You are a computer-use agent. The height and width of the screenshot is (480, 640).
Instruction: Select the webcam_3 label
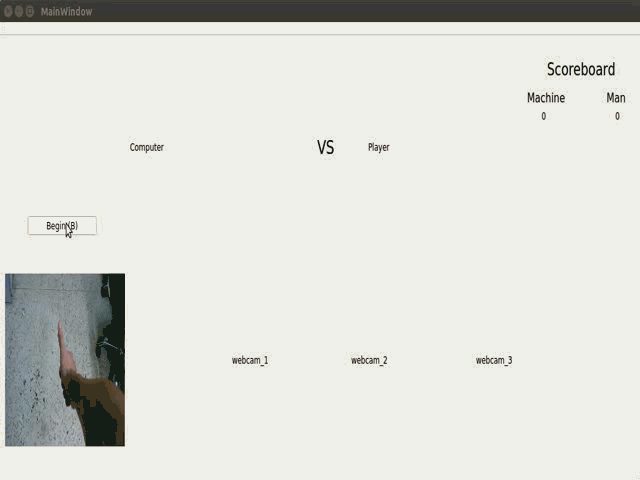[494, 360]
